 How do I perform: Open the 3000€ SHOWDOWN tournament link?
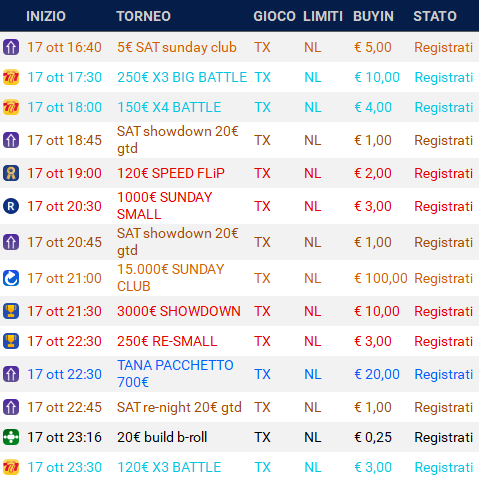(x=179, y=311)
